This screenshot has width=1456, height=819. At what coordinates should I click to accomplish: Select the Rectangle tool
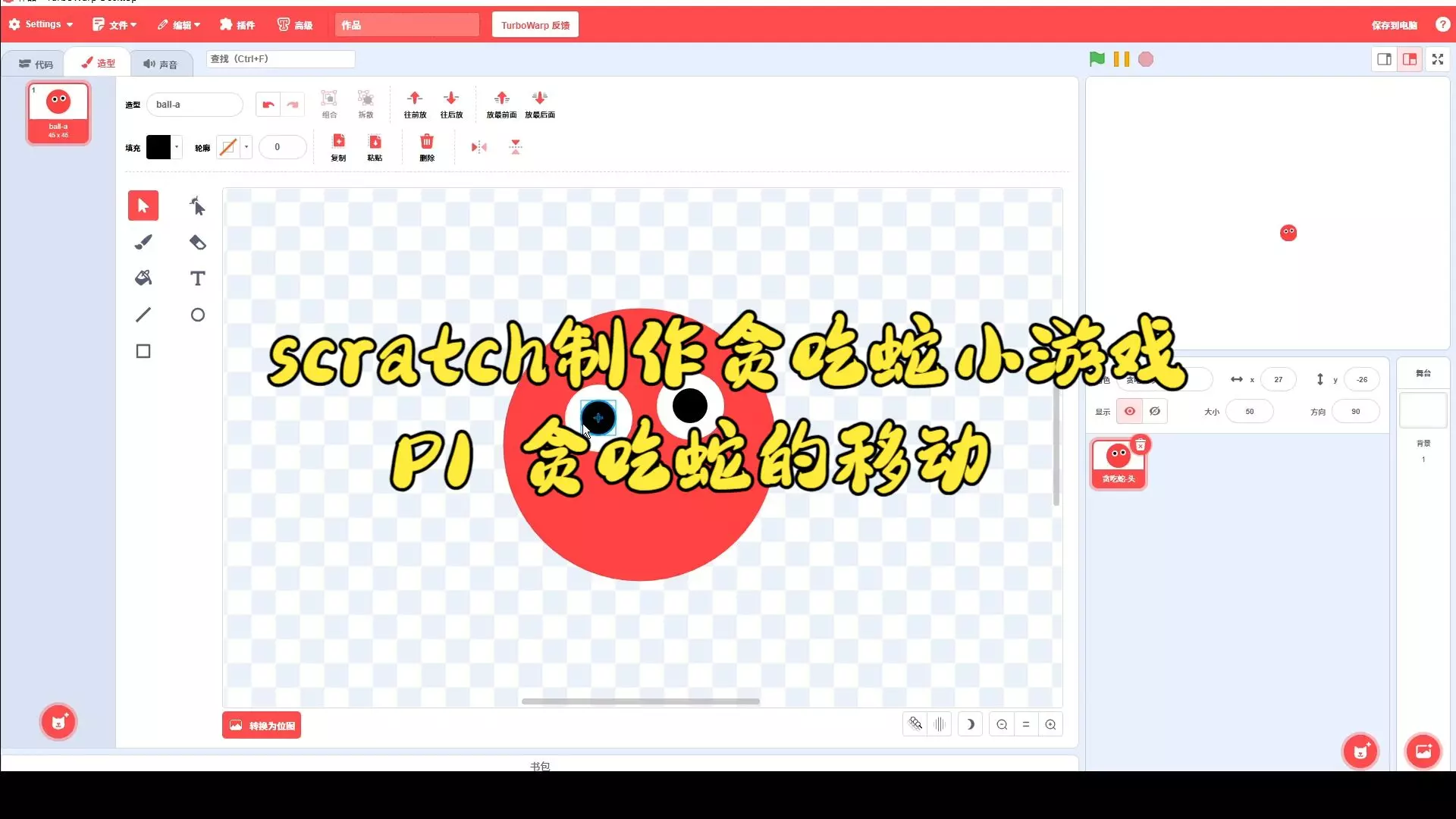click(143, 351)
